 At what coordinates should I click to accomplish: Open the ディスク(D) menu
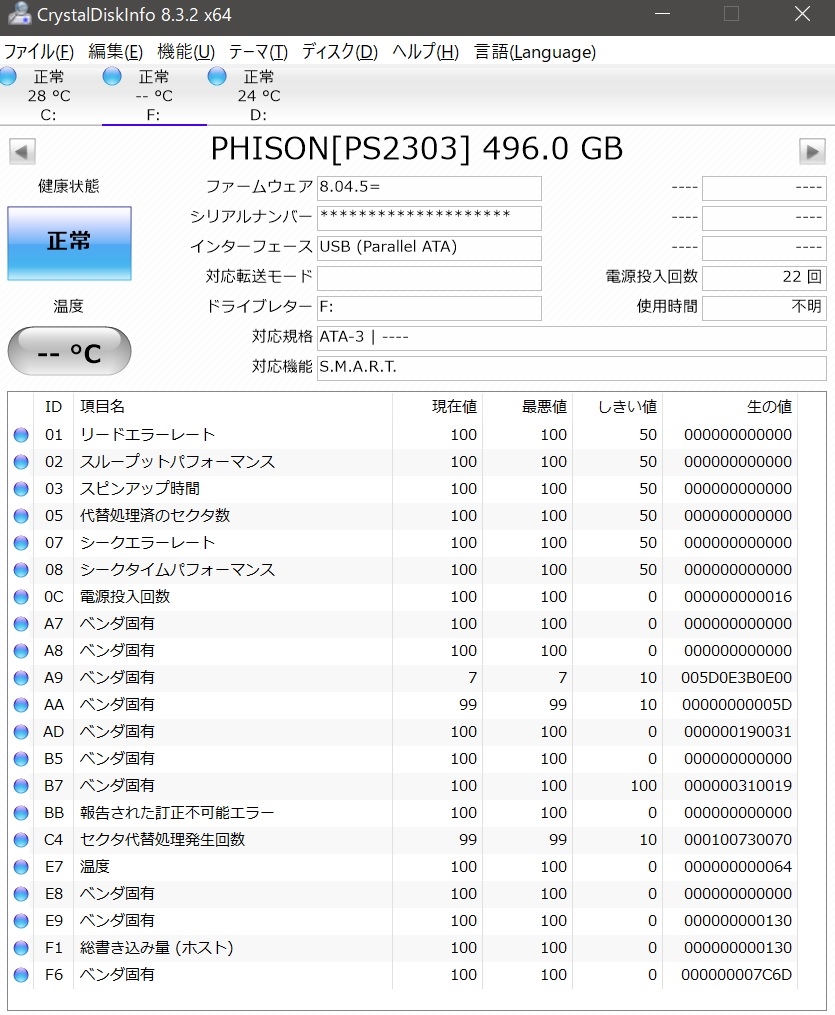[x=340, y=52]
